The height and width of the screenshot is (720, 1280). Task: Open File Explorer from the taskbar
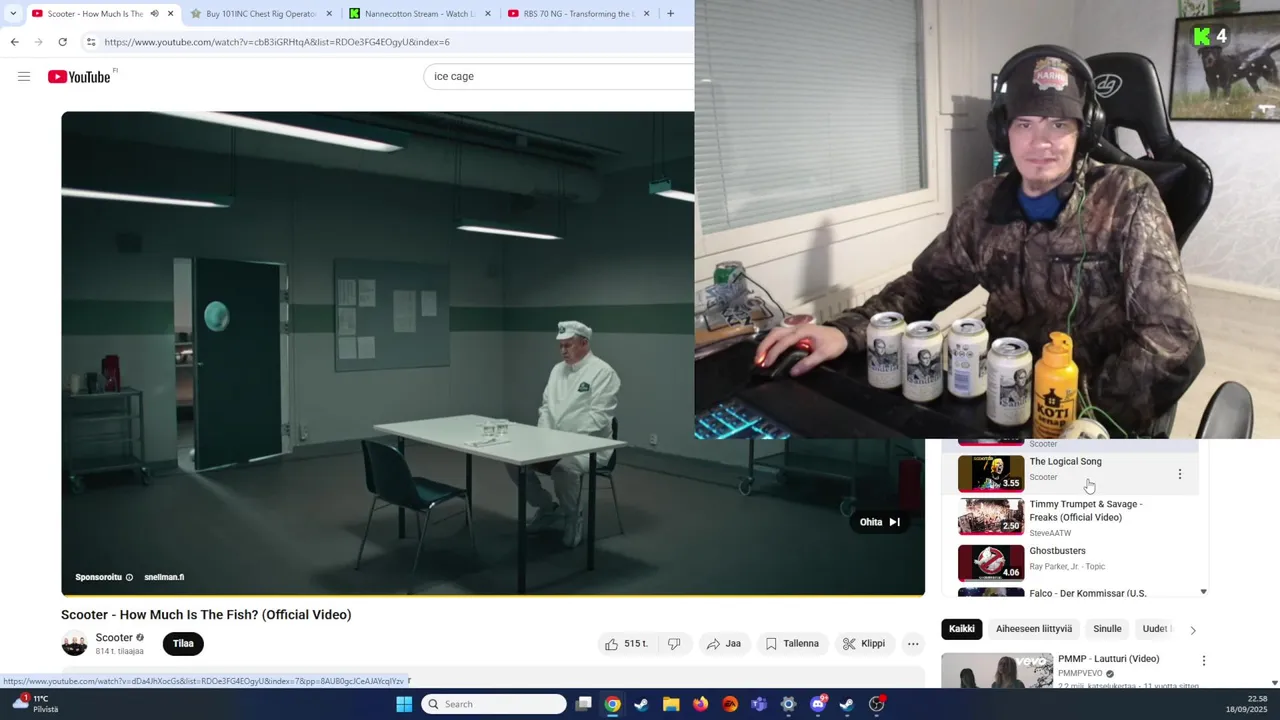tap(671, 704)
